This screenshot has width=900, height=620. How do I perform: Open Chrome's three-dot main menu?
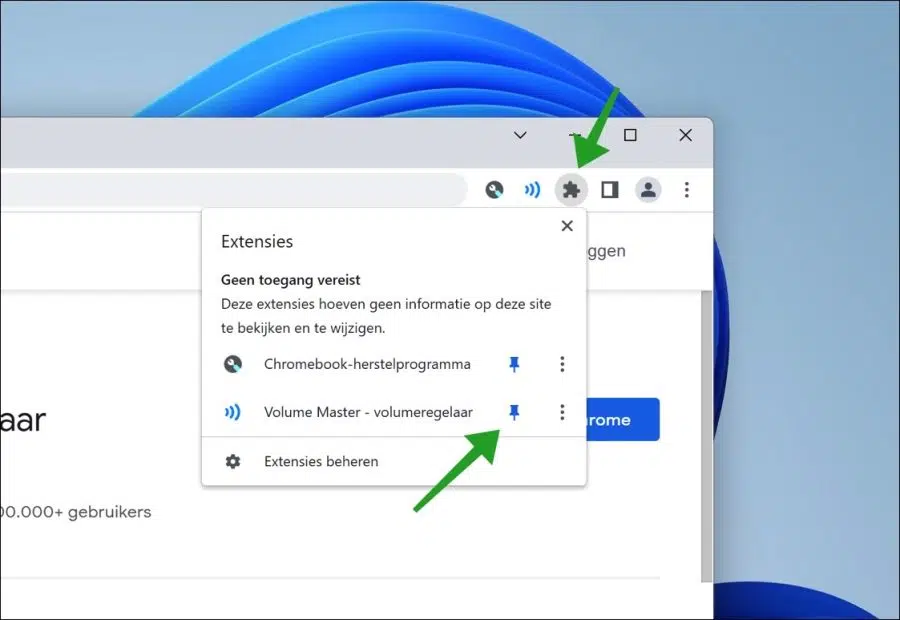click(686, 189)
